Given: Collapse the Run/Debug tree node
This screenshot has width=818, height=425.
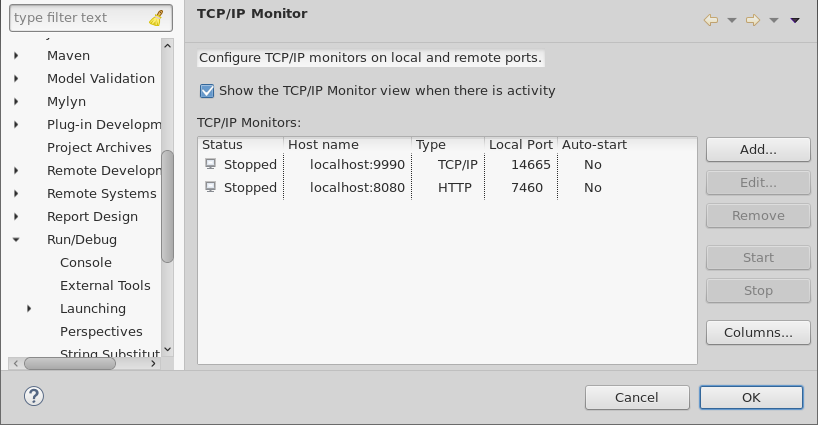Looking at the screenshot, I should [16, 240].
